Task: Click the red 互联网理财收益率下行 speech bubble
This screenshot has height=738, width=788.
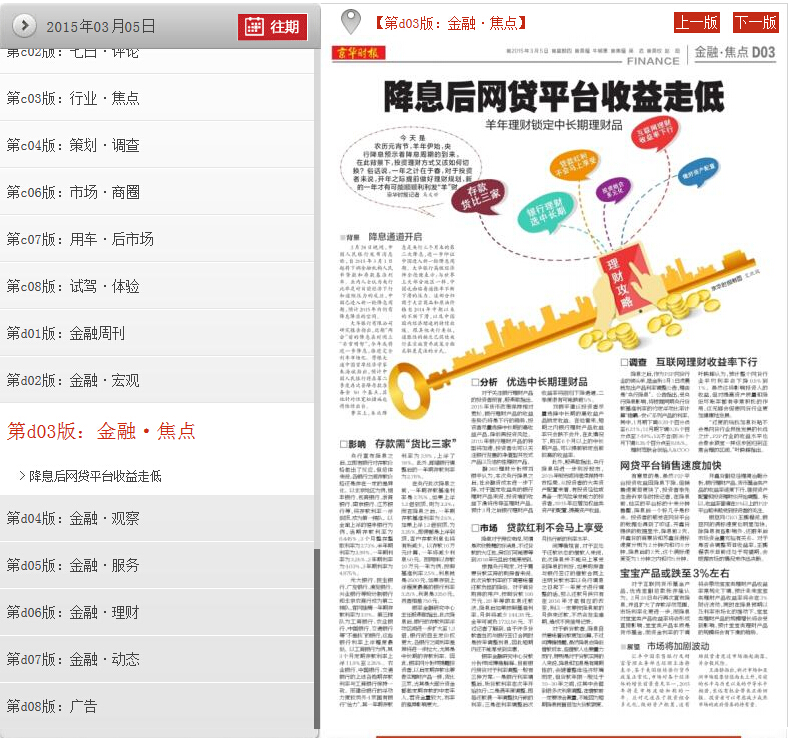Action: point(655,134)
